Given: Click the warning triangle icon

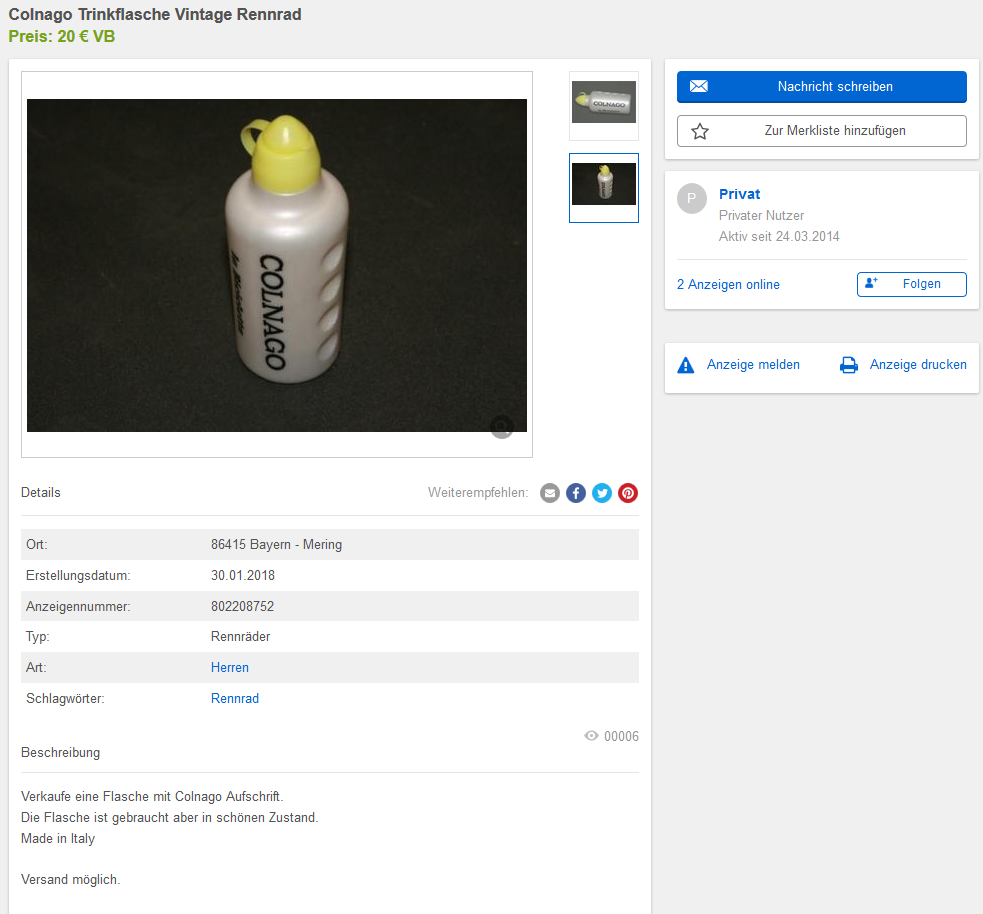Looking at the screenshot, I should (x=686, y=365).
